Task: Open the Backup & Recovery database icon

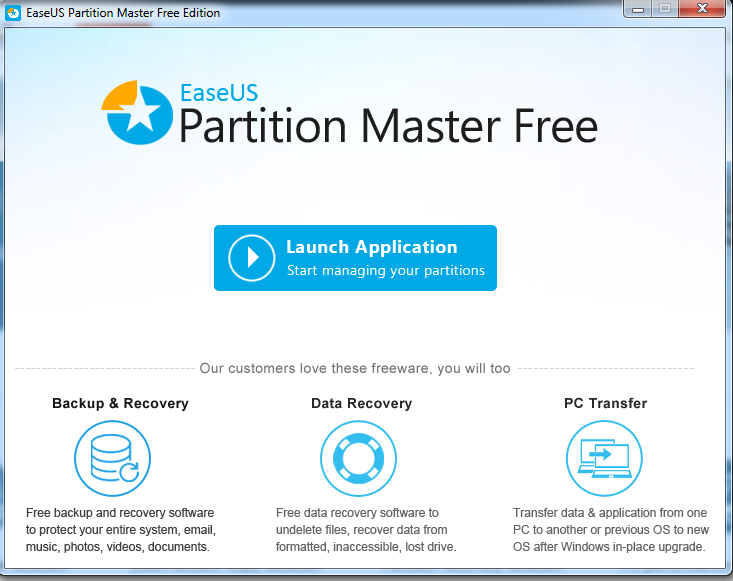Action: coord(112,459)
